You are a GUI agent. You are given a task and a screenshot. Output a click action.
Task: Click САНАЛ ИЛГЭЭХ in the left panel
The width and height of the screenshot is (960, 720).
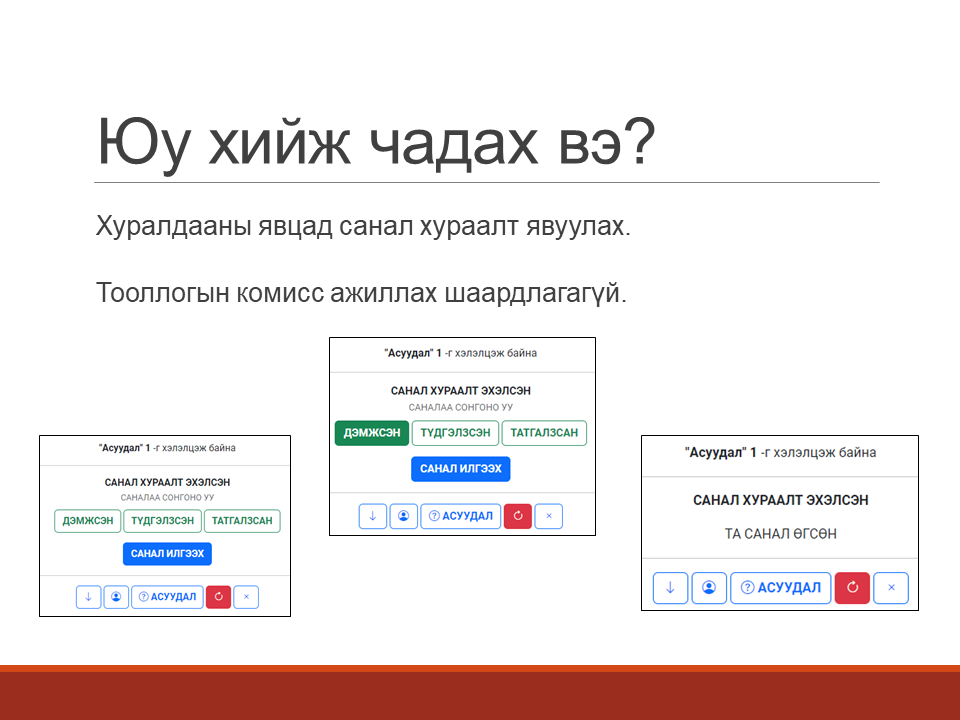[167, 553]
